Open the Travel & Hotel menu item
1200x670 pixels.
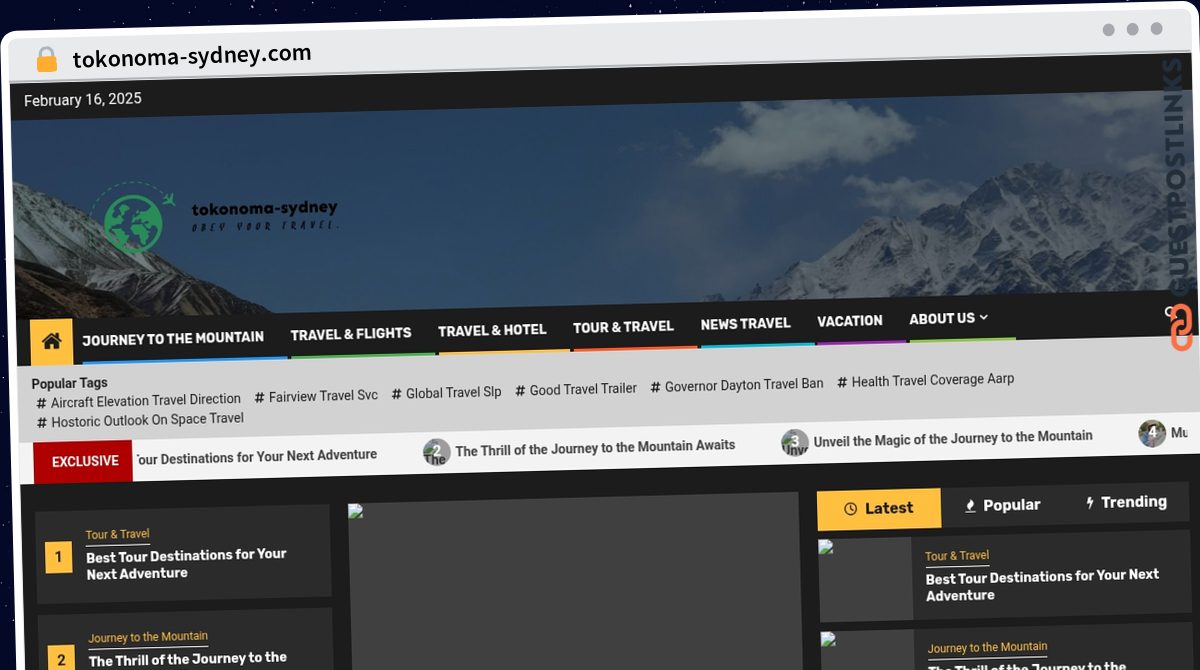tap(492, 330)
